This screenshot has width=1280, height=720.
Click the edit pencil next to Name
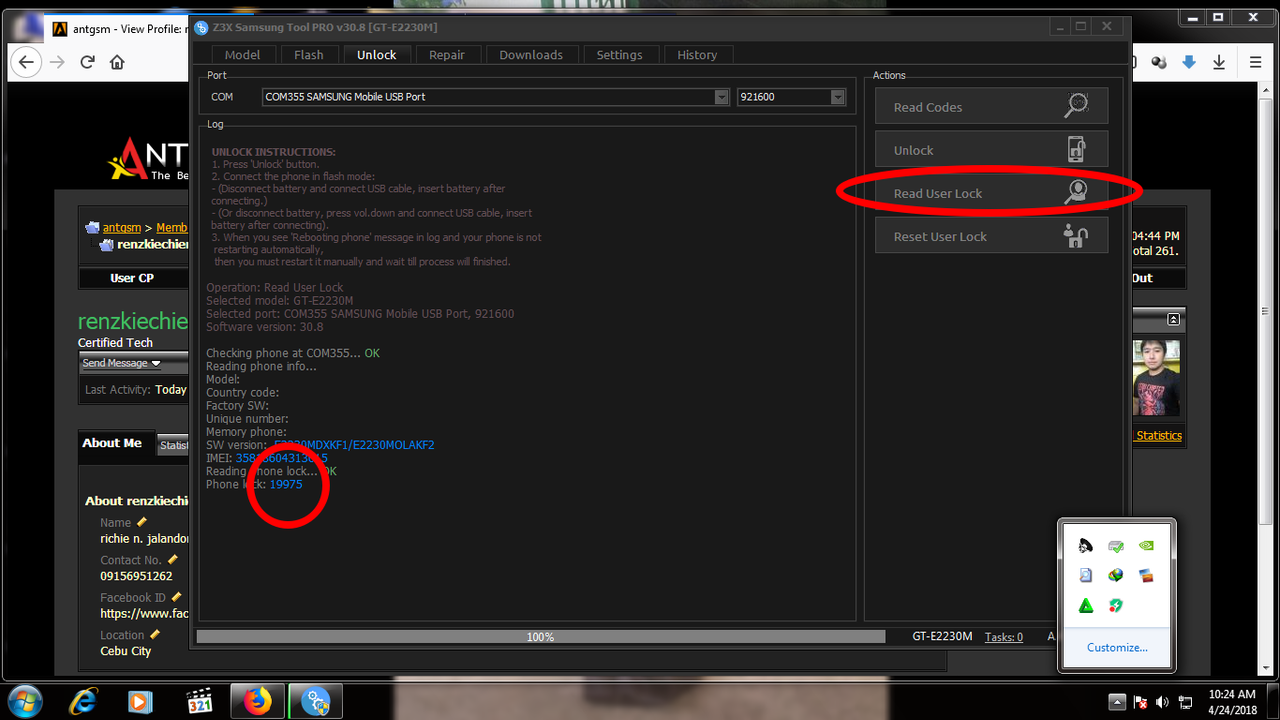coord(142,522)
